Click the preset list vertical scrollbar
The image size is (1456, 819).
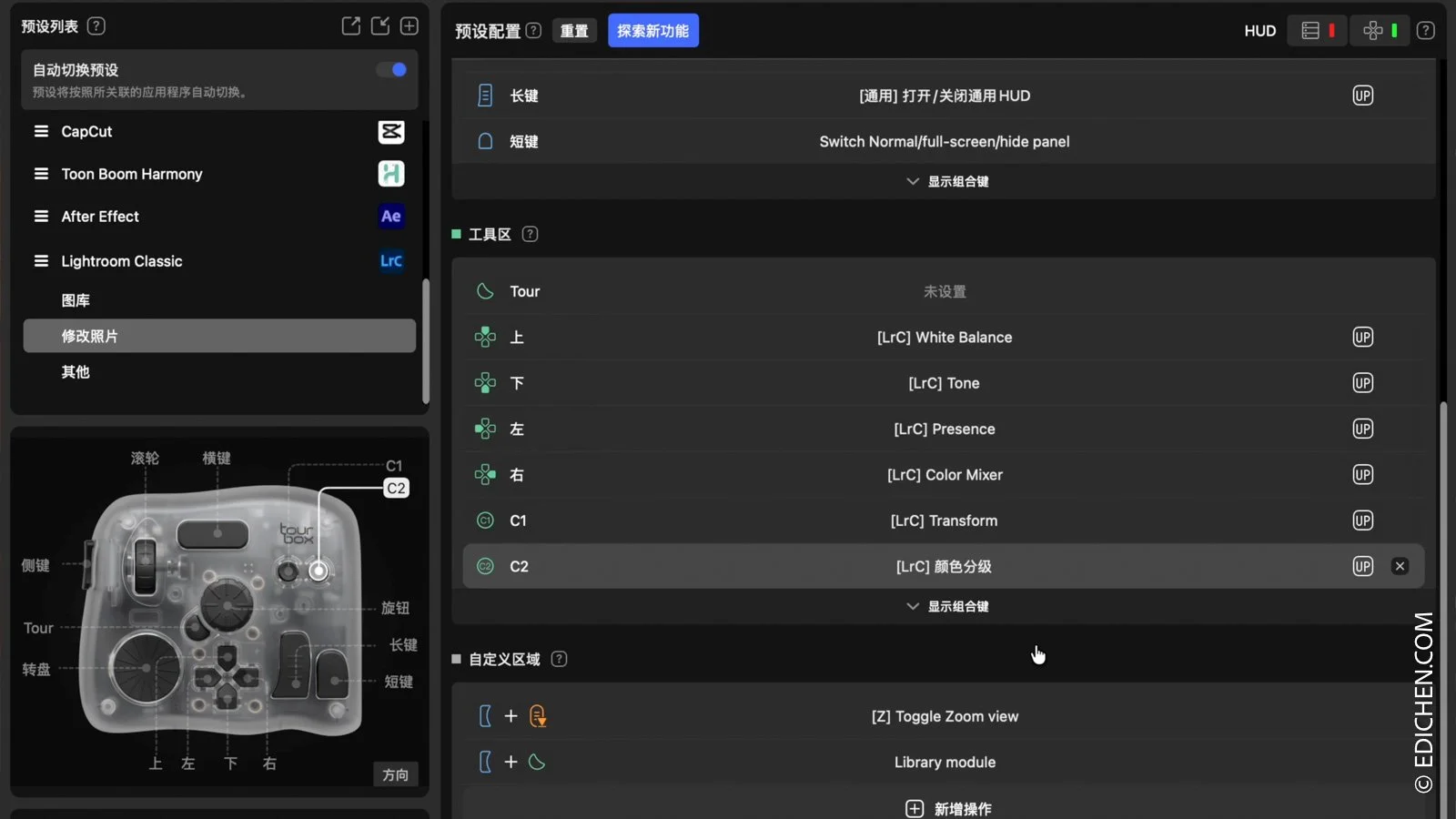coord(426,341)
